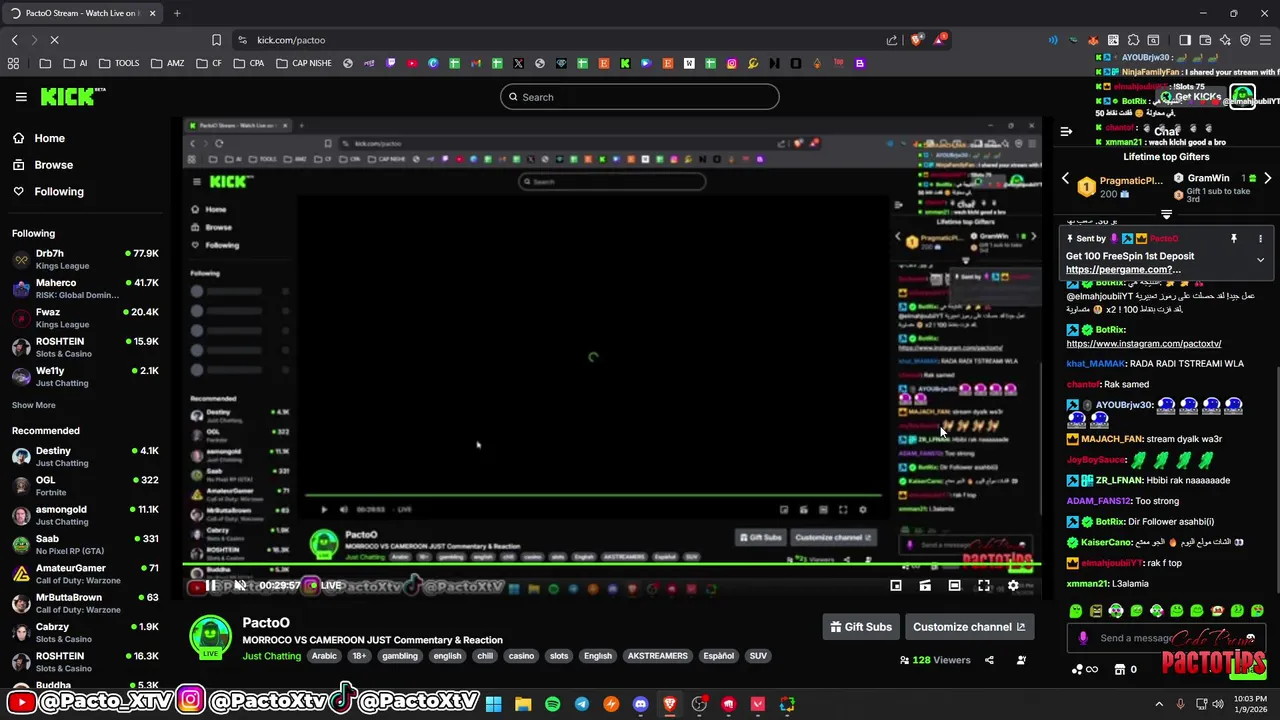Open a new browser tab
The width and height of the screenshot is (1280, 720).
tap(177, 13)
